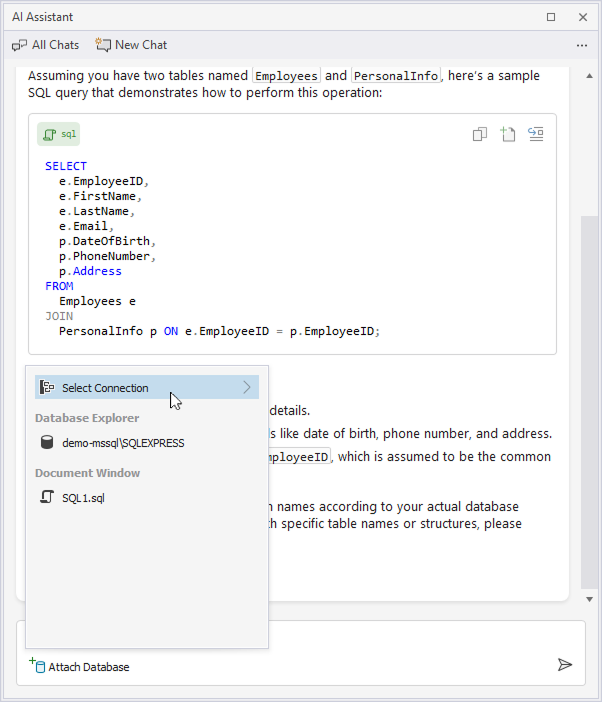Choose demo-mssql\SQLEXPRESS connection
Screen dimensions: 602x702
122,442
